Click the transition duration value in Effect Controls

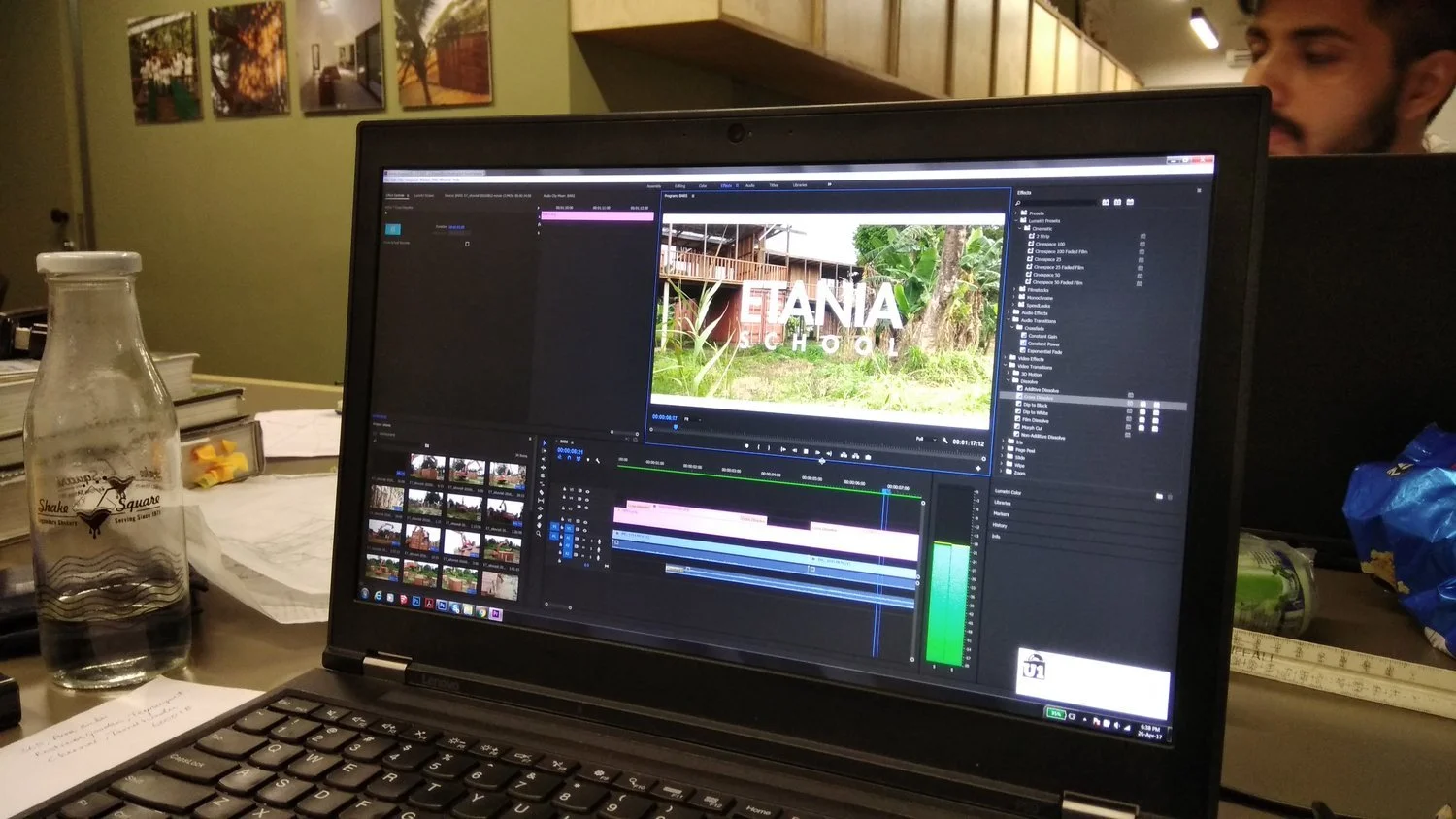pos(457,227)
